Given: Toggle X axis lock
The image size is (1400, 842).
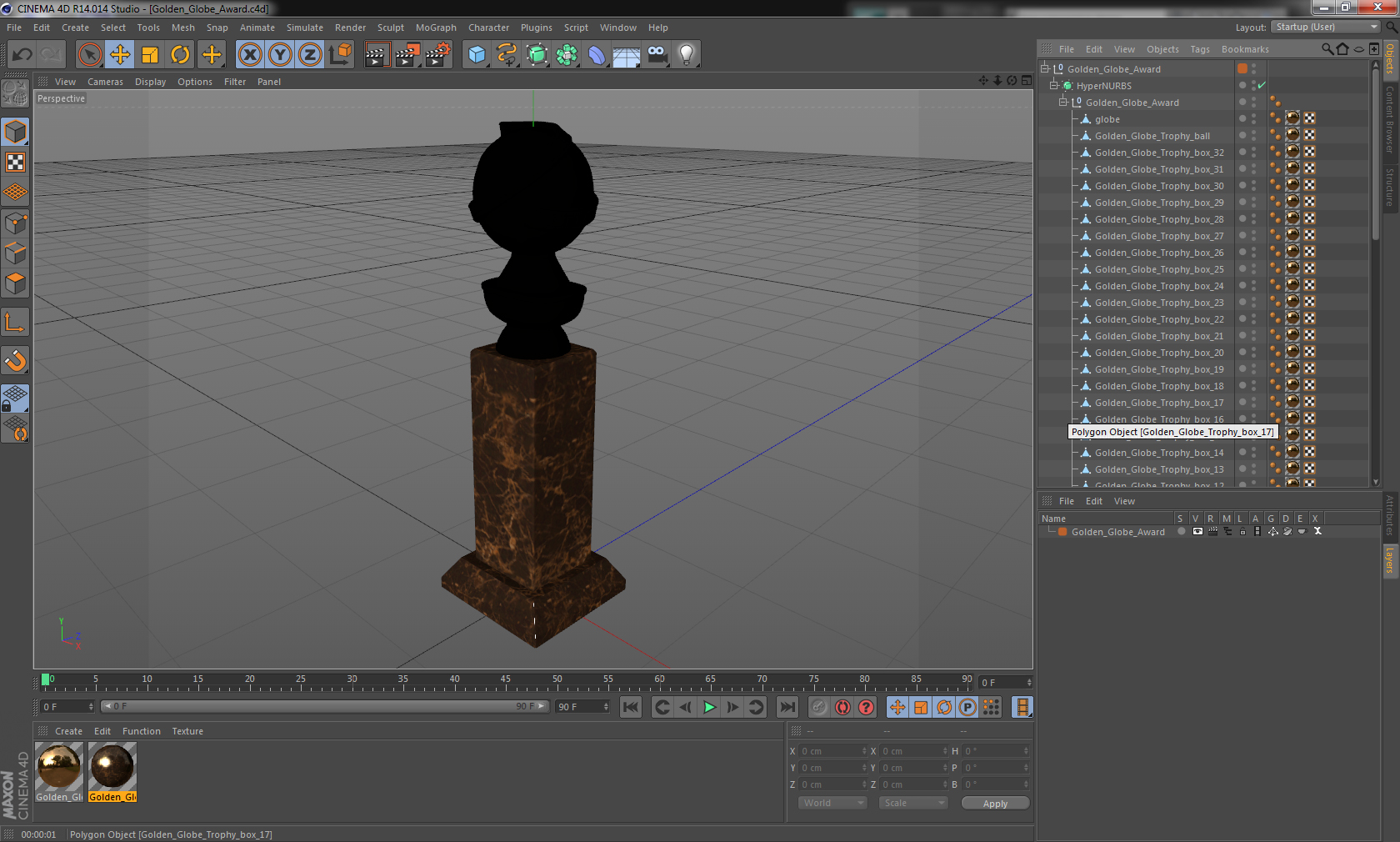Looking at the screenshot, I should click(x=249, y=55).
